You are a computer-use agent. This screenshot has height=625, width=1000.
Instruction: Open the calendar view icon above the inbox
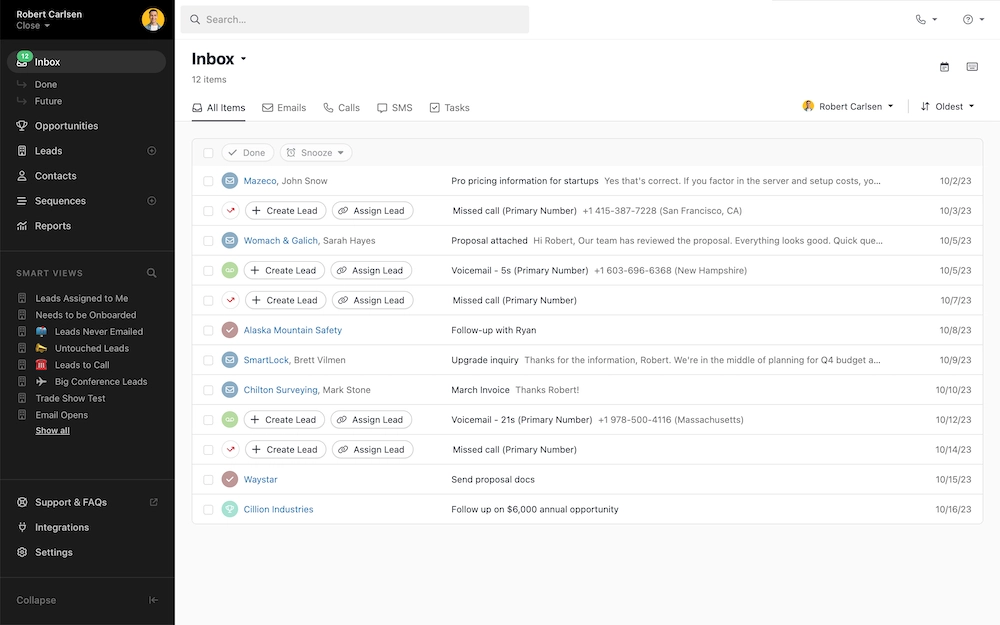tap(944, 65)
